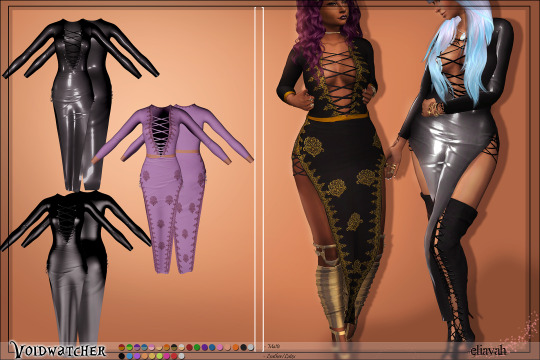Choose magenta swatch in Leather/Latex row
Viewport: 540px width, 360px height.
[167, 356]
